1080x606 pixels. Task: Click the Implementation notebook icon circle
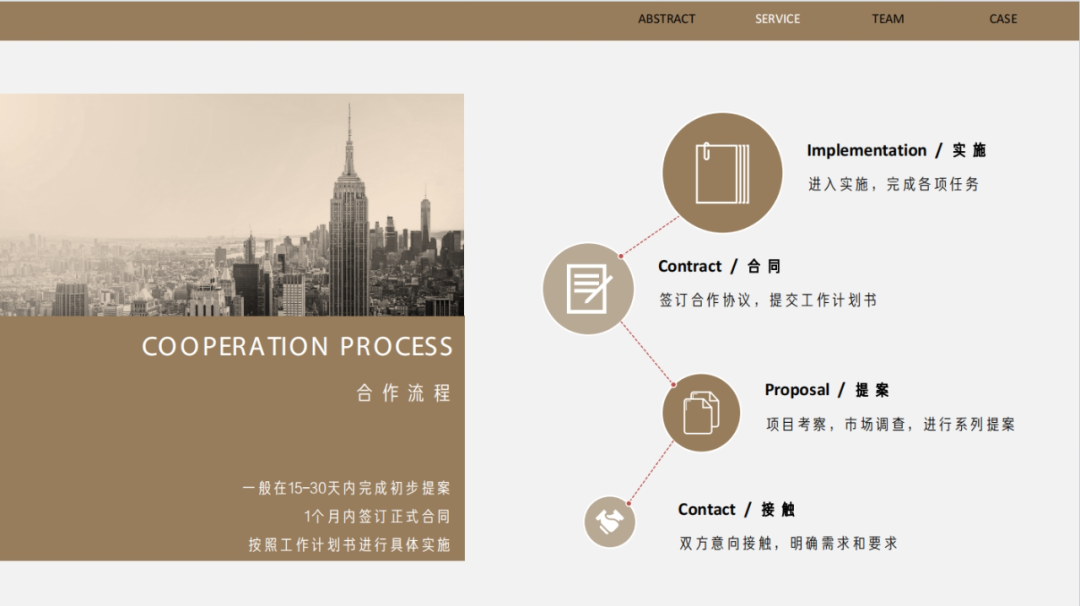pyautogui.click(x=722, y=173)
